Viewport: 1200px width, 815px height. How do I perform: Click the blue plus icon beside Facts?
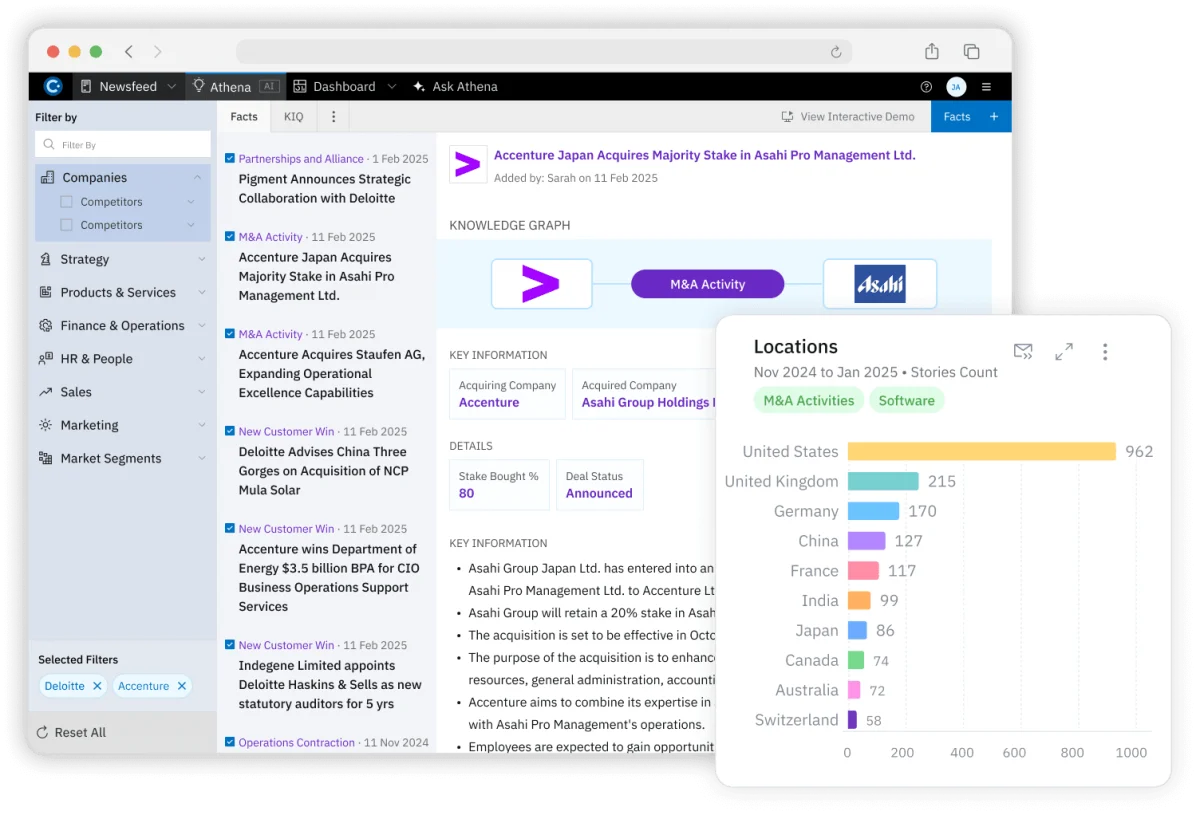tap(991, 116)
